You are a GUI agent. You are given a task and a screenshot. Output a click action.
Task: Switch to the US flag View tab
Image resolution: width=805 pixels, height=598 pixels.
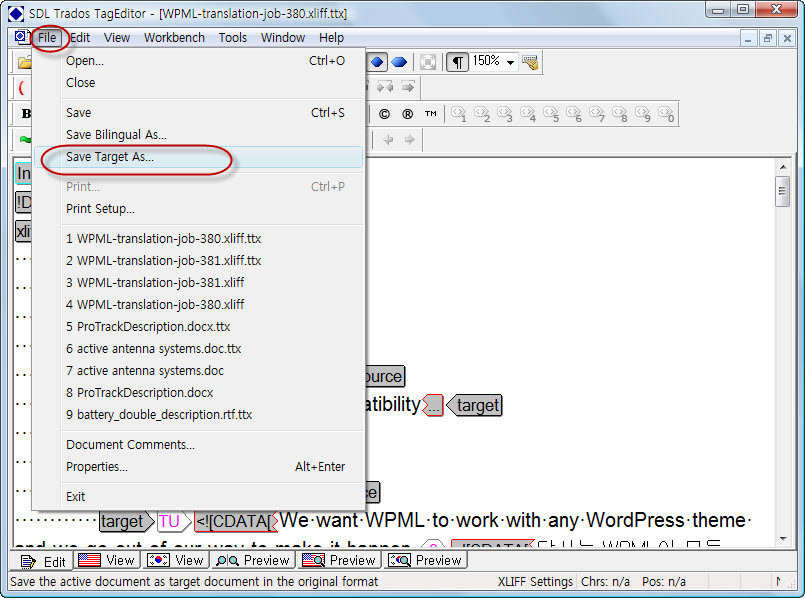click(x=106, y=560)
